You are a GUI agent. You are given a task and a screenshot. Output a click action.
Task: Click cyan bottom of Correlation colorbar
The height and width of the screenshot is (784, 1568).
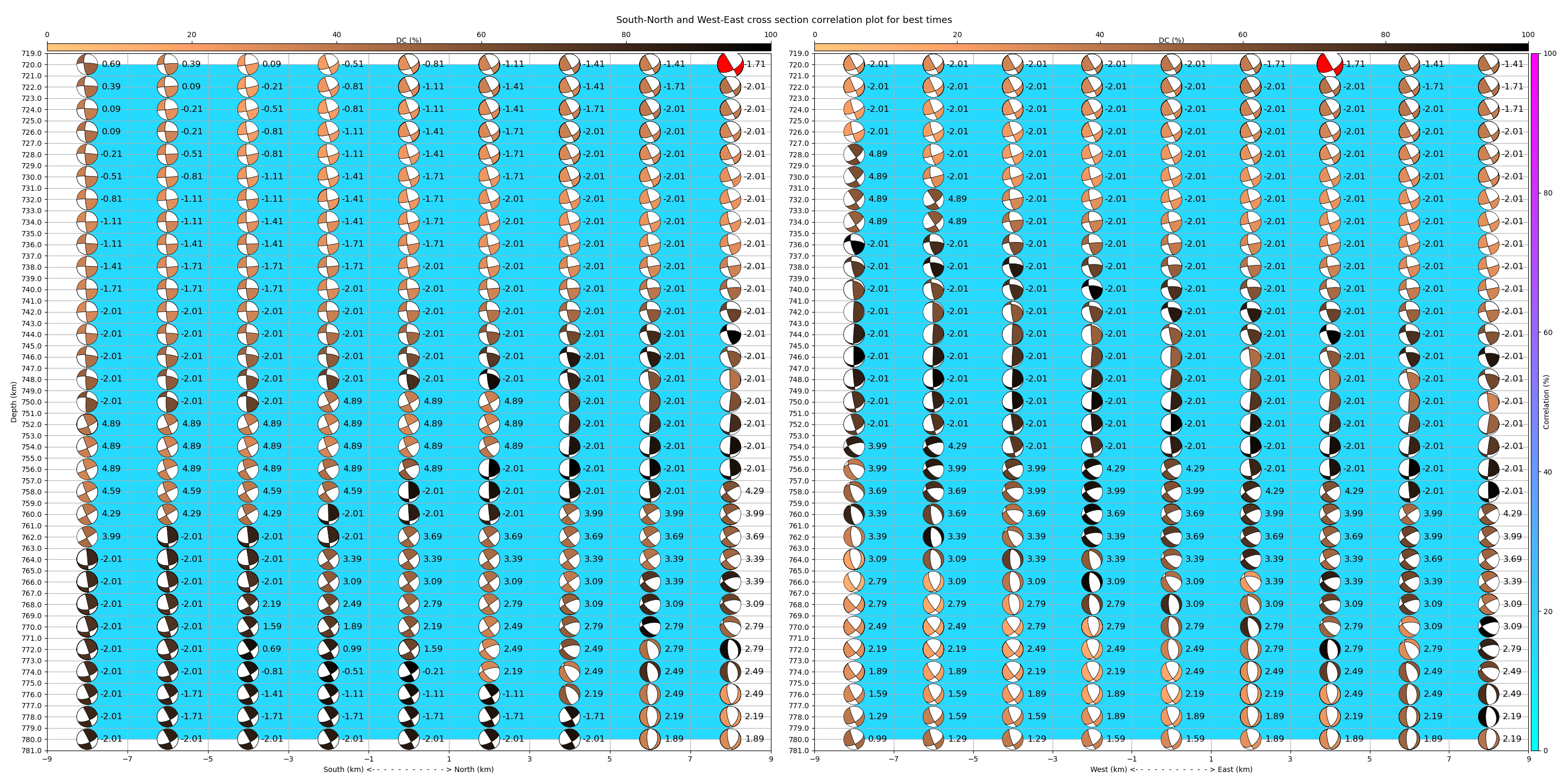pos(1535,746)
